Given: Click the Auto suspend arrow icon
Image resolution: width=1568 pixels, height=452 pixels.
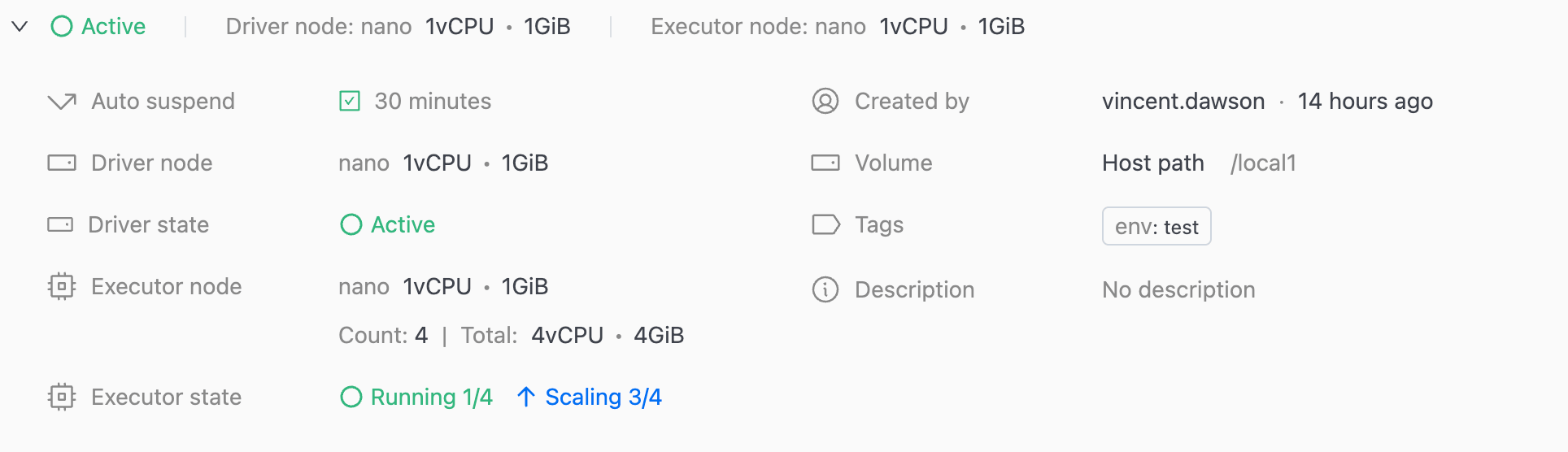Looking at the screenshot, I should point(62,102).
